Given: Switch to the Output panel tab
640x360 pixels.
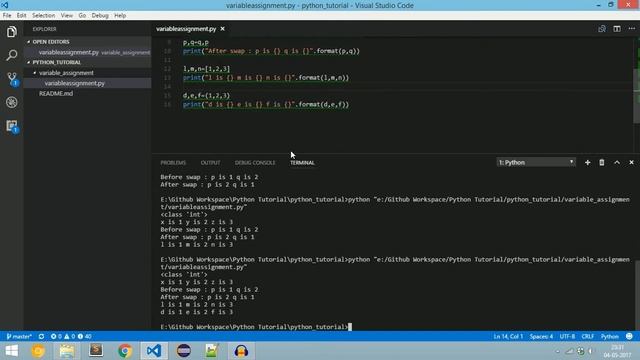Looking at the screenshot, I should tap(210, 163).
